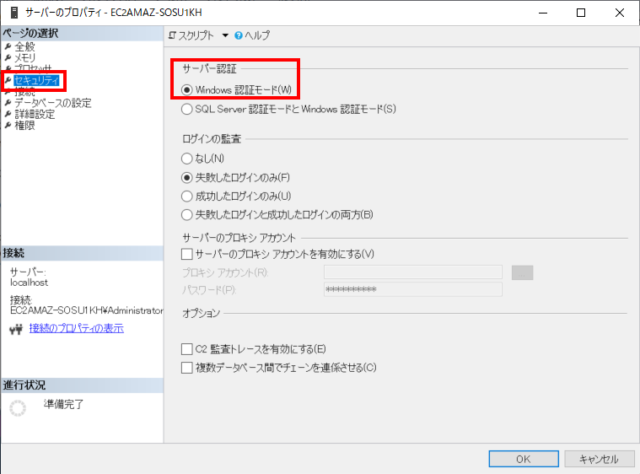Click the プロキシ アカウント input field
640x474 pixels.
[413, 272]
